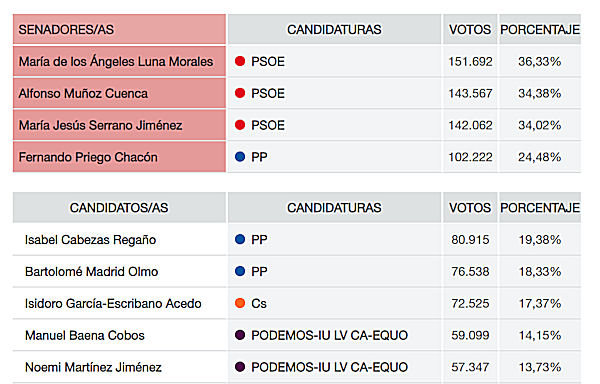The image size is (600, 384).
Task: Click the purple dot in Noemi Martínez Jiménez row
Action: [x=240, y=367]
